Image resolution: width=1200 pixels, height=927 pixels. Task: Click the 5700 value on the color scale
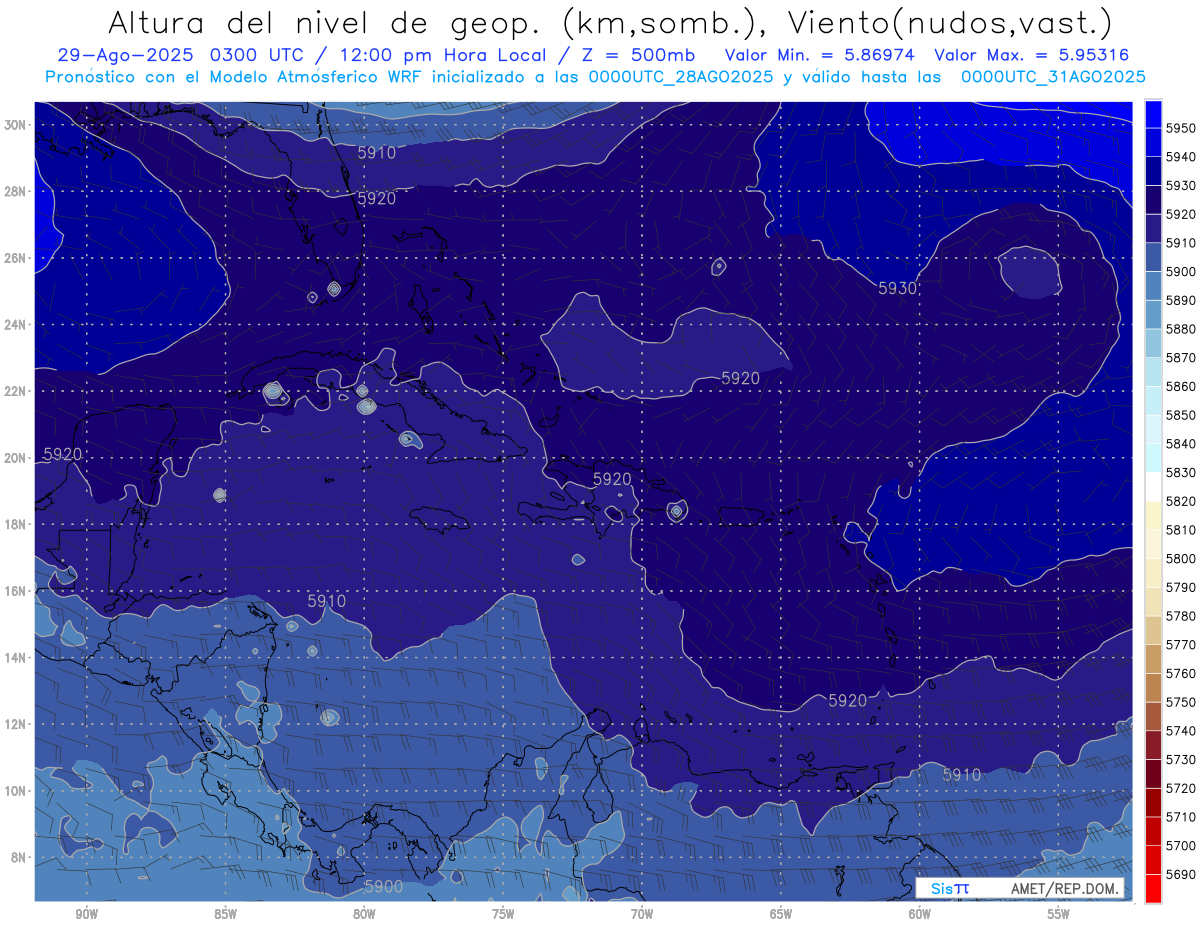(x=1181, y=845)
